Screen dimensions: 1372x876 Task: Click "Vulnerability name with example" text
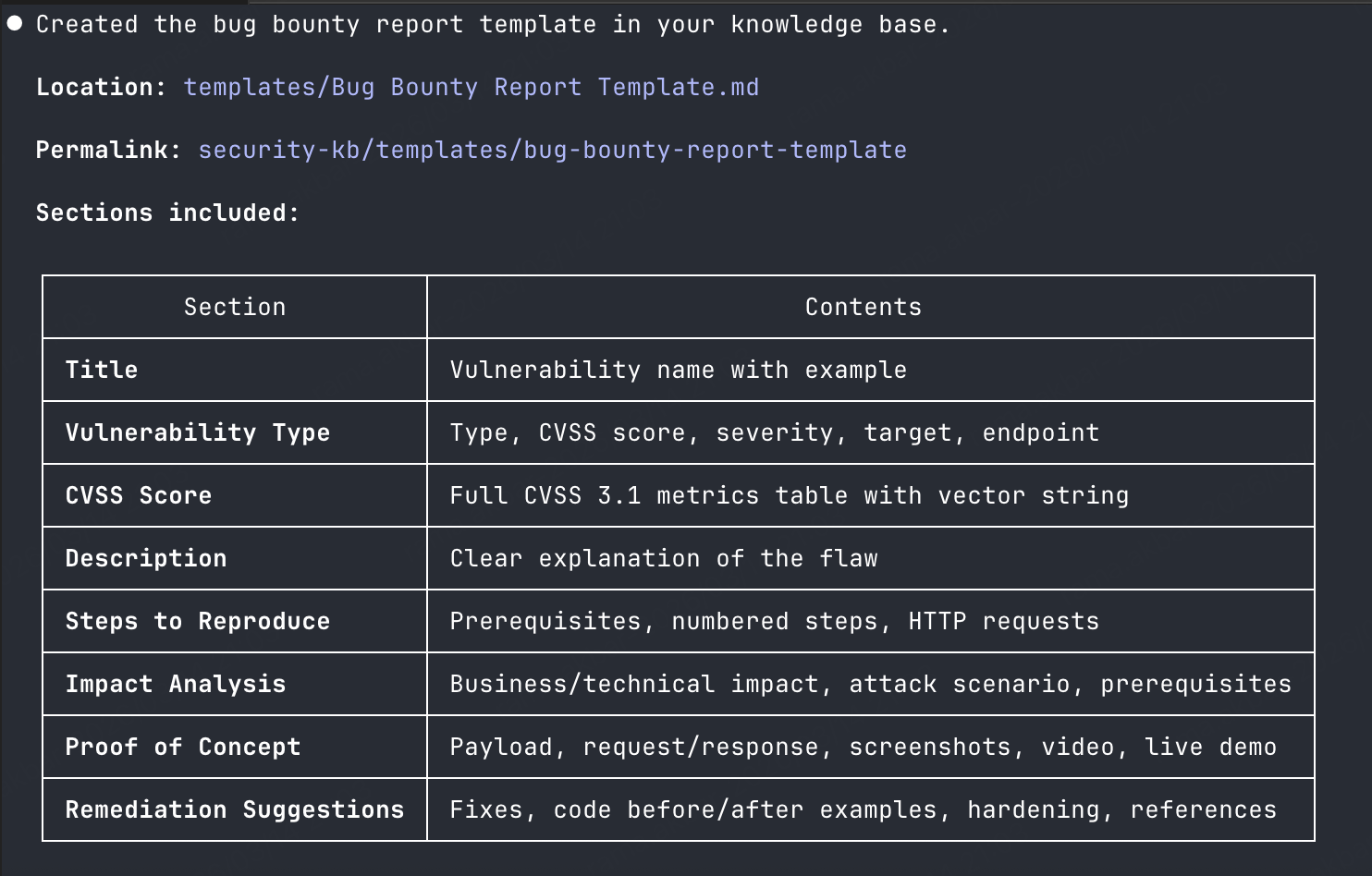click(678, 370)
